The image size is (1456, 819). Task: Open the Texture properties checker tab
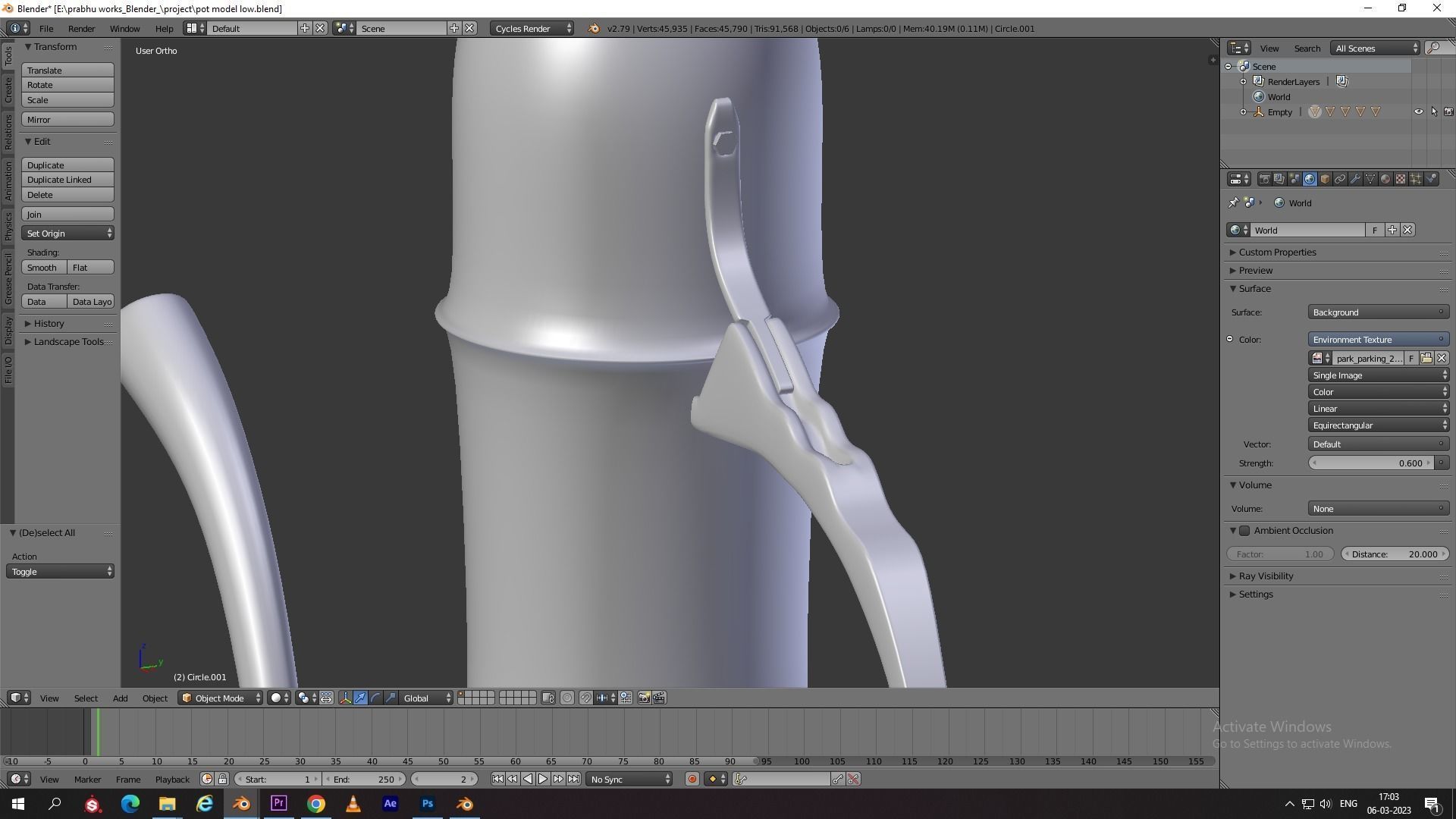tap(1401, 179)
